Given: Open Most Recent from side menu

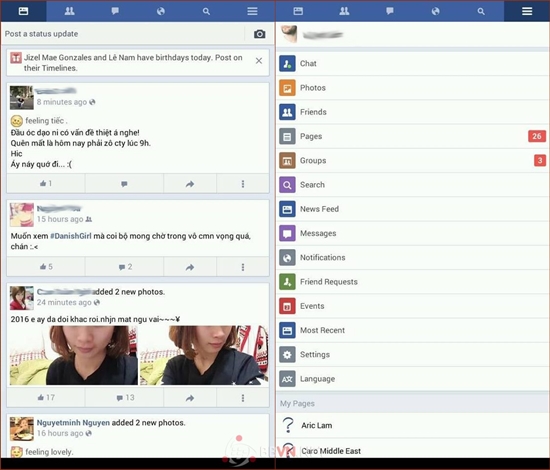Looking at the screenshot, I should pos(413,330).
